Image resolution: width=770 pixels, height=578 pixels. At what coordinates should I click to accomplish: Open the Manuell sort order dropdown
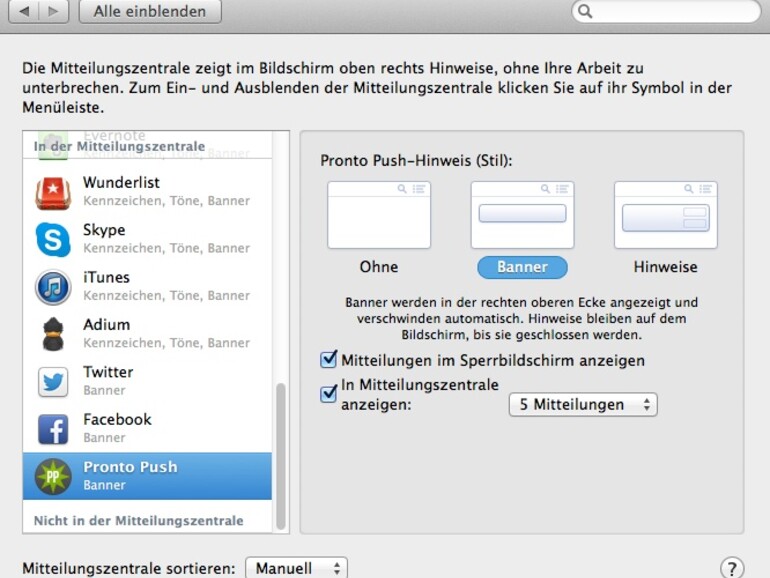click(296, 568)
